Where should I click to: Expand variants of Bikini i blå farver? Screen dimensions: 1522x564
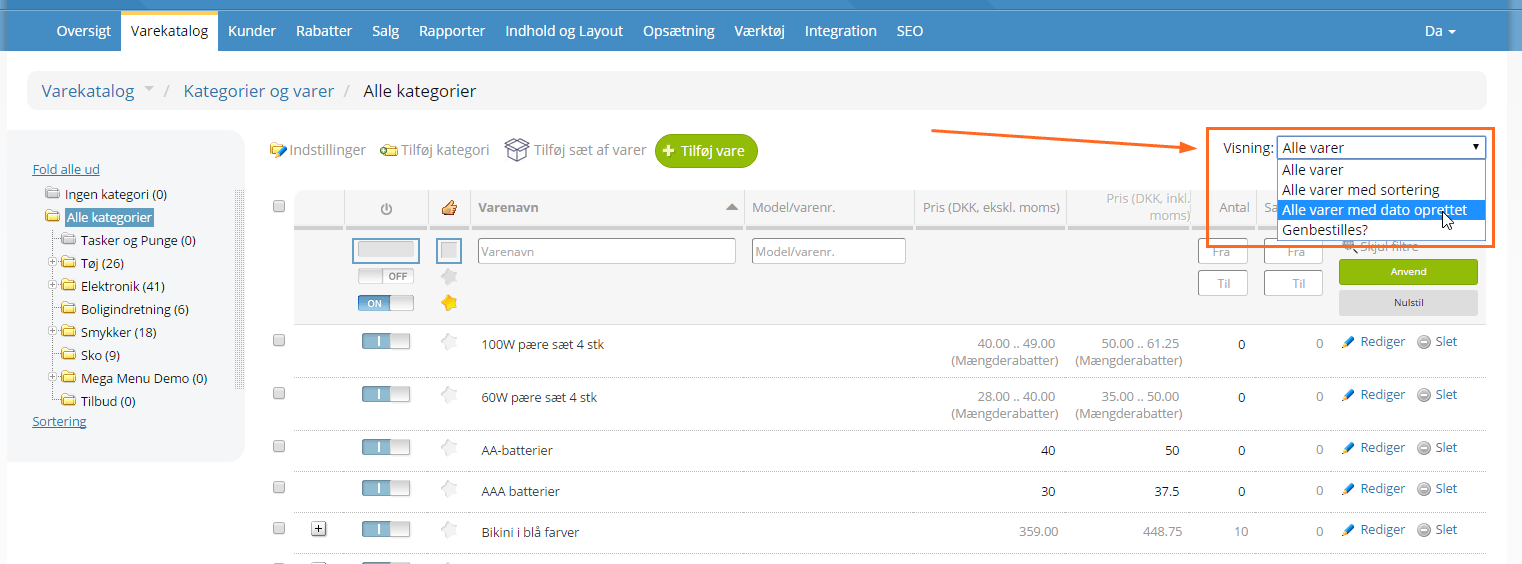click(319, 529)
